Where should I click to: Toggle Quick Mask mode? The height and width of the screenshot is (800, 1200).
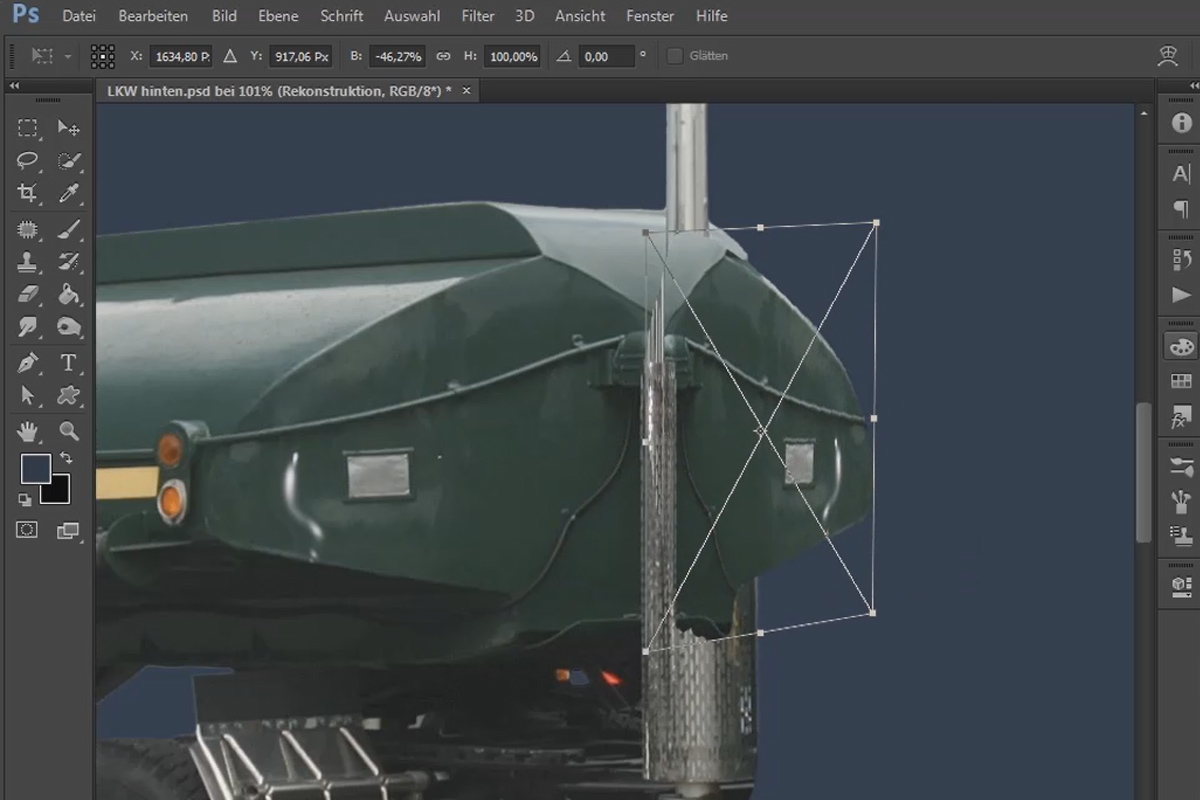click(x=27, y=531)
